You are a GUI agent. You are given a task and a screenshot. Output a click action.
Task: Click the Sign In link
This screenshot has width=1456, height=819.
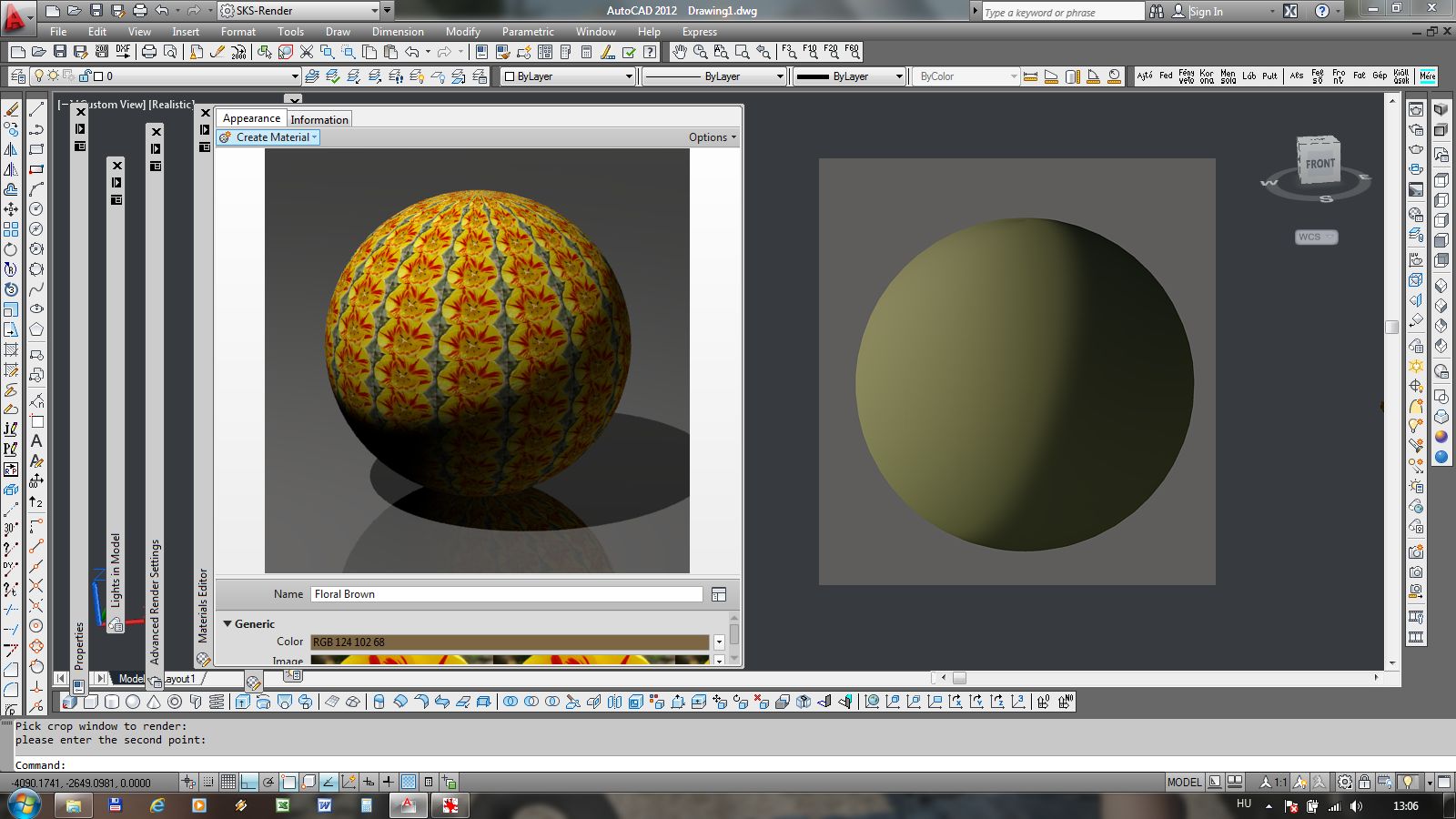1206,11
